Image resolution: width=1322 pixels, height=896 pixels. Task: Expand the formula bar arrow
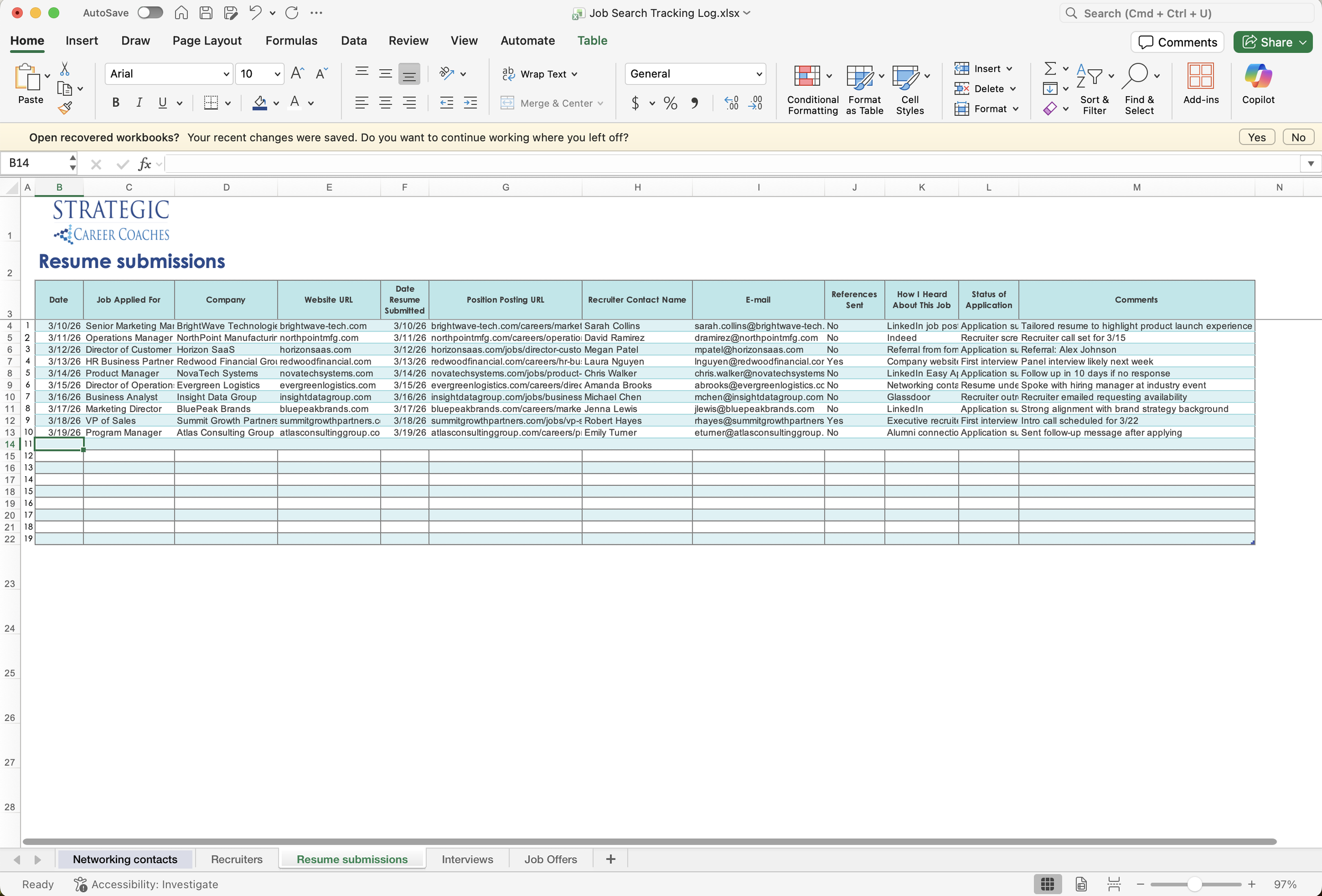[1310, 164]
